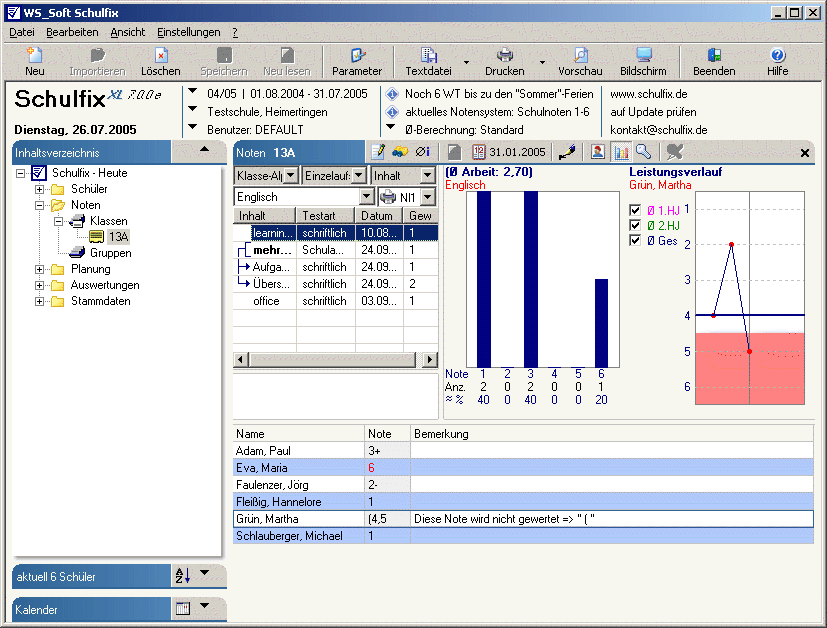
Task: Click the auf Update prüfen link
Action: point(653,112)
